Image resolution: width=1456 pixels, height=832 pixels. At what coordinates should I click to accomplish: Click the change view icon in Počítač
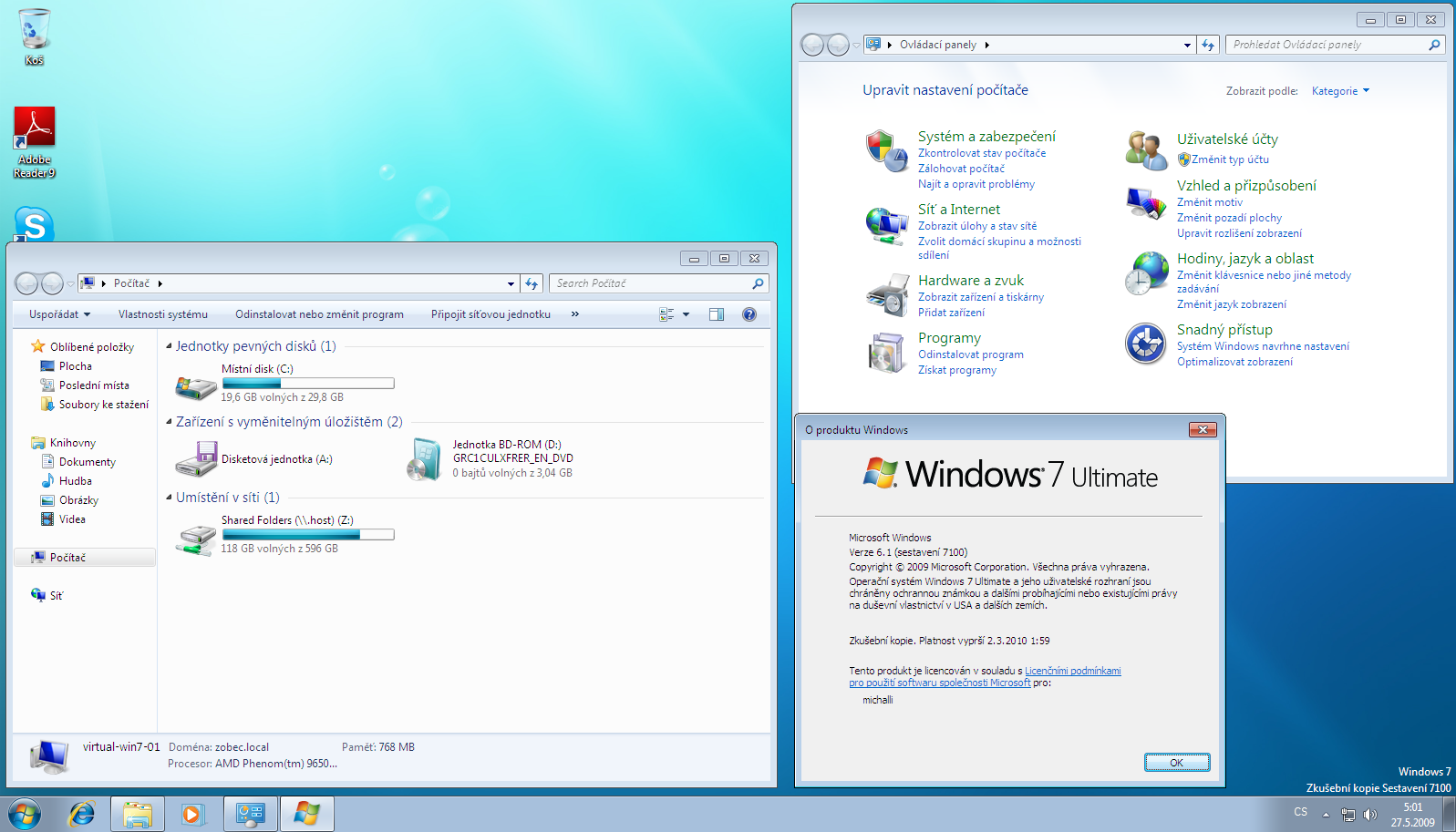666,314
